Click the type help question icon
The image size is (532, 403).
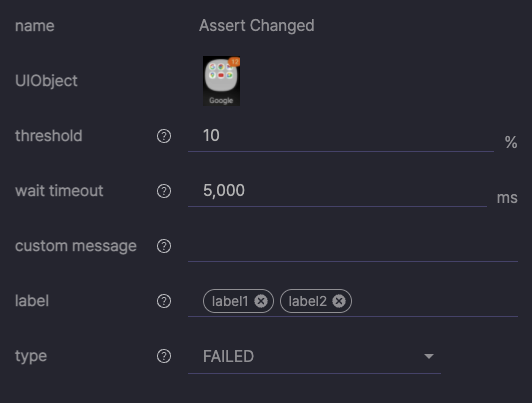click(x=164, y=356)
